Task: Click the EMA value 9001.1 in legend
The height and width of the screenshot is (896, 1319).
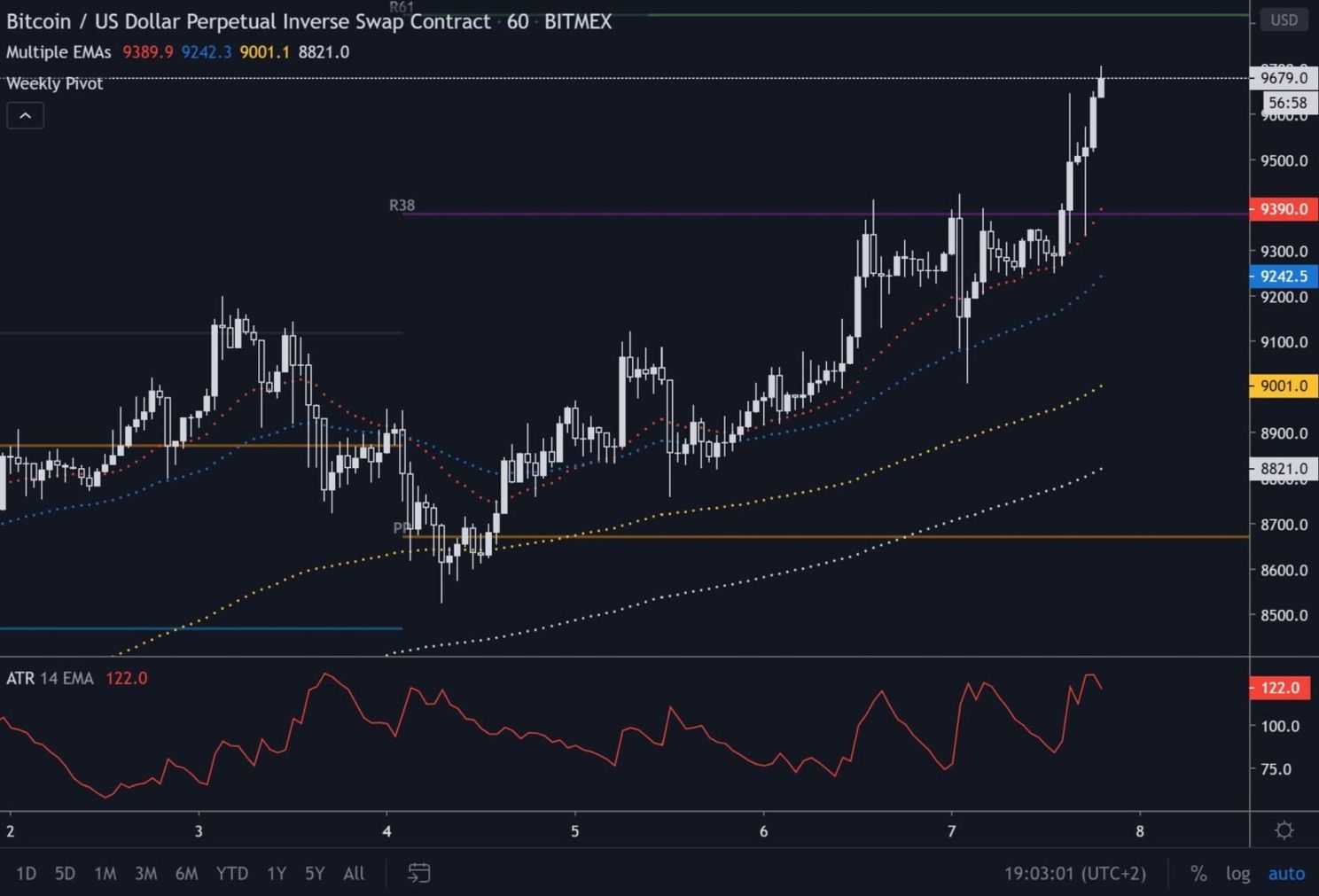Action: click(264, 52)
